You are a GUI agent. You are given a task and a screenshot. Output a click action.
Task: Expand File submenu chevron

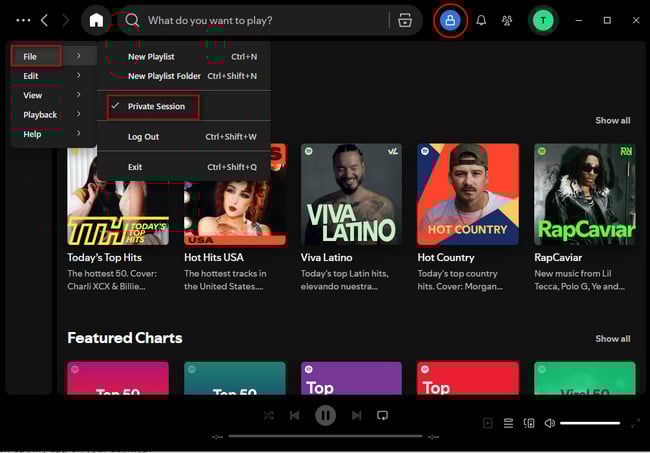click(x=79, y=56)
